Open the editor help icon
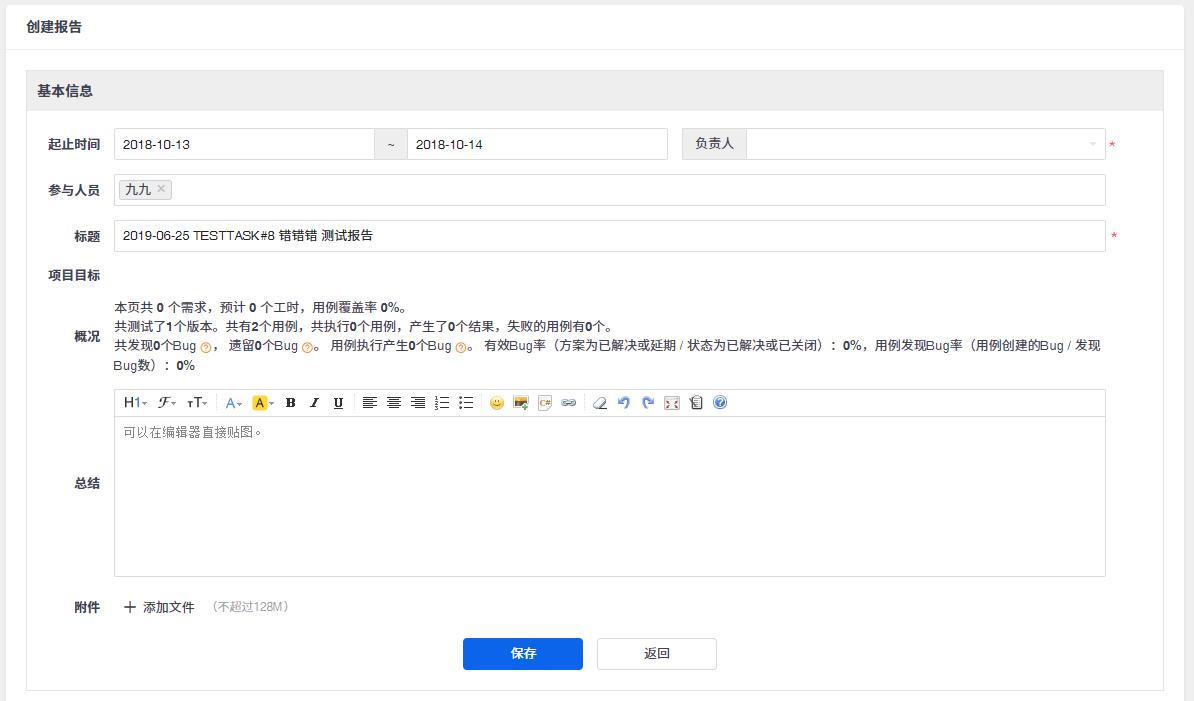 pos(720,403)
